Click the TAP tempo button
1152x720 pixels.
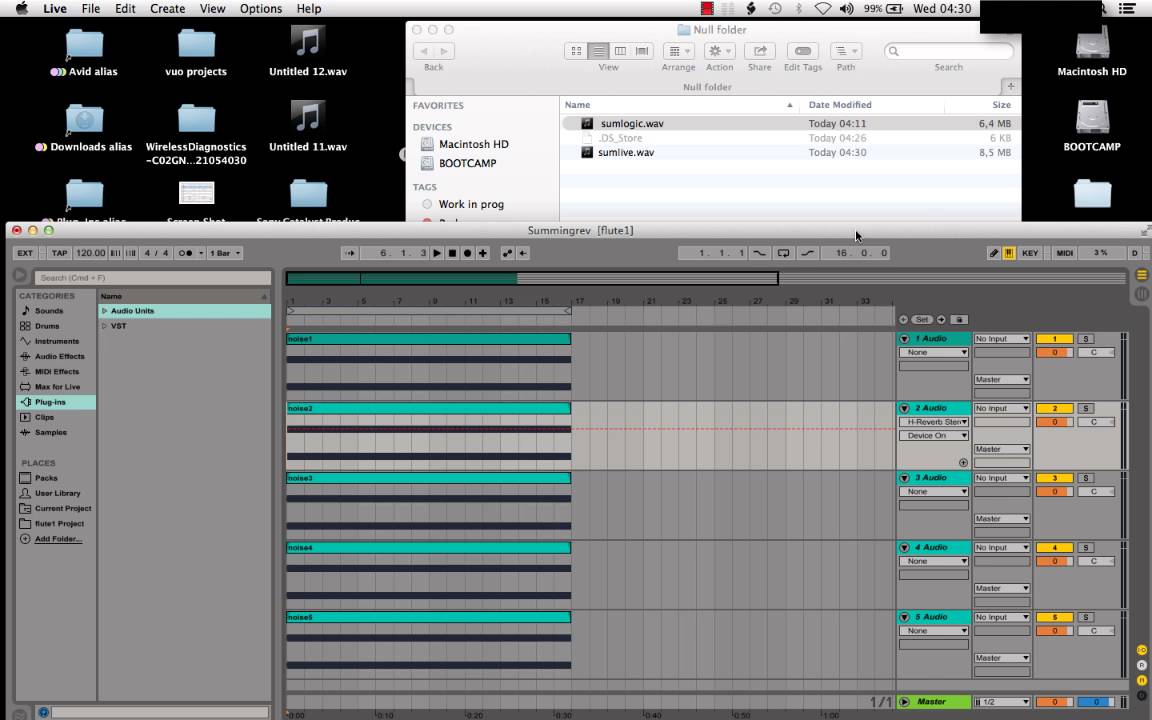tap(60, 253)
